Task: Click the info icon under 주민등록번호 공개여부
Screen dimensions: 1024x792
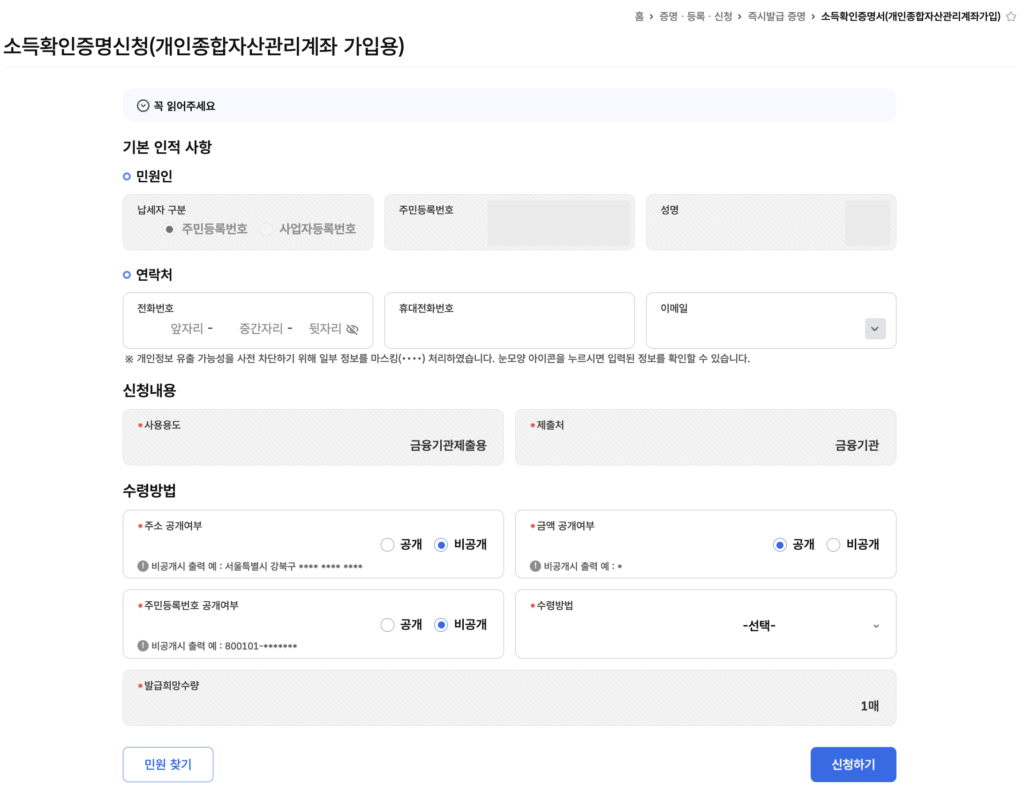Action: [143, 646]
